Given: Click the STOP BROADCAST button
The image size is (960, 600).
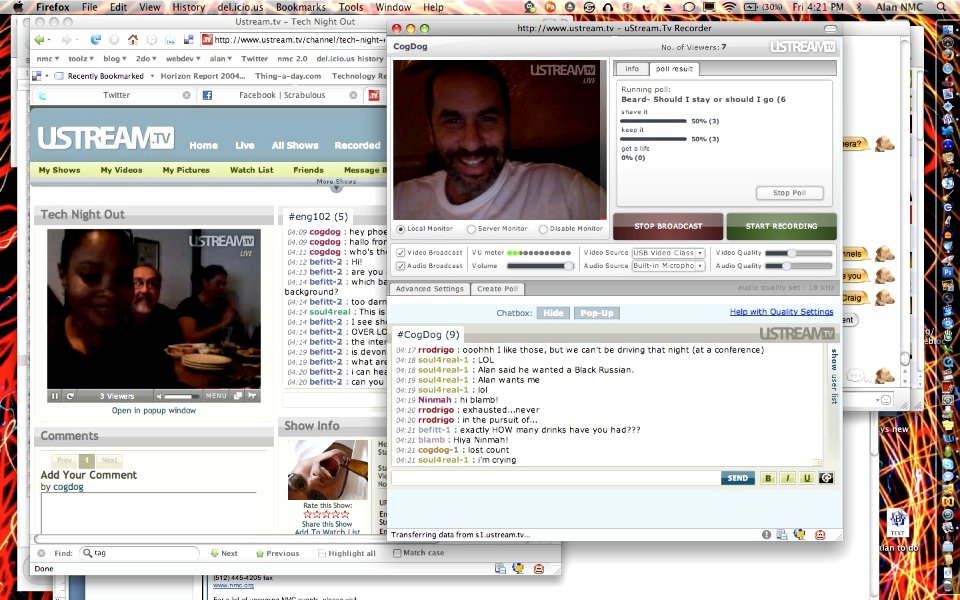Looking at the screenshot, I should 668,227.
